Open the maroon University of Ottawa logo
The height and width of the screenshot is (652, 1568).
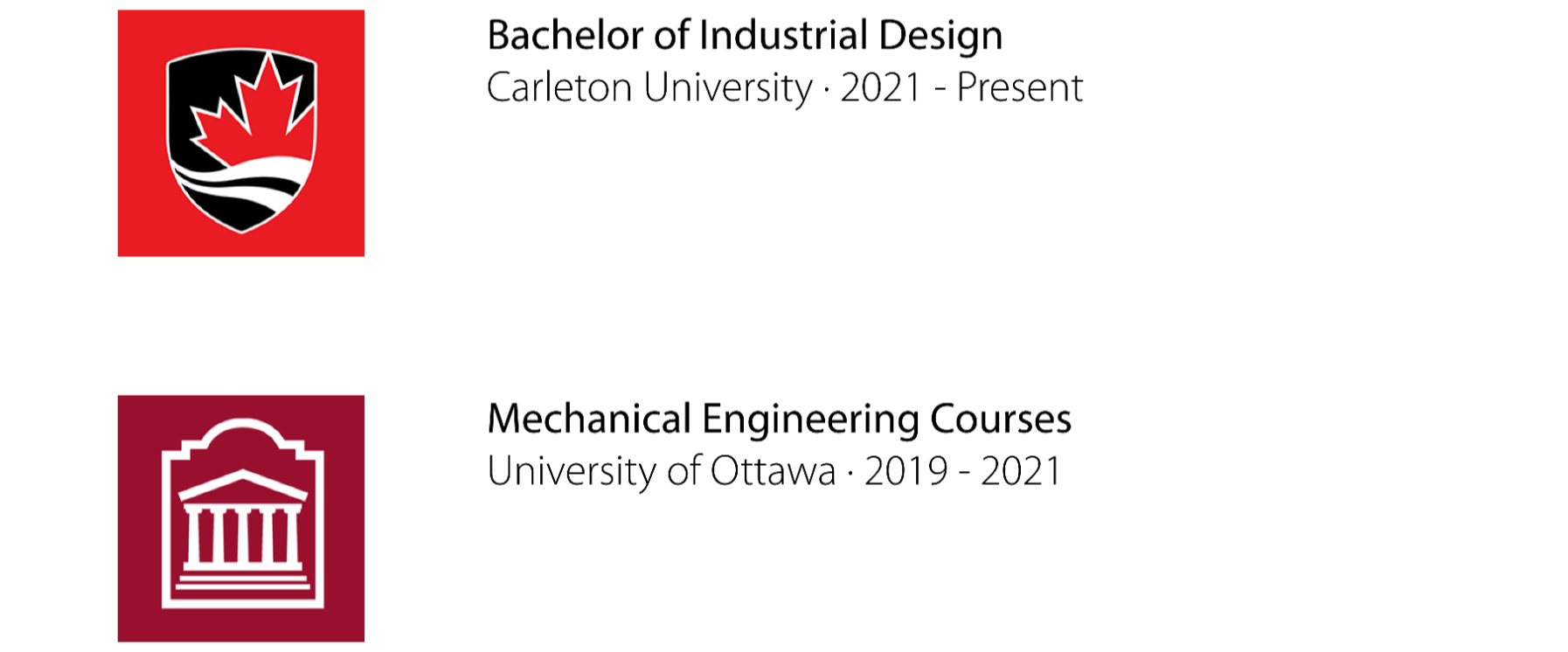[241, 518]
